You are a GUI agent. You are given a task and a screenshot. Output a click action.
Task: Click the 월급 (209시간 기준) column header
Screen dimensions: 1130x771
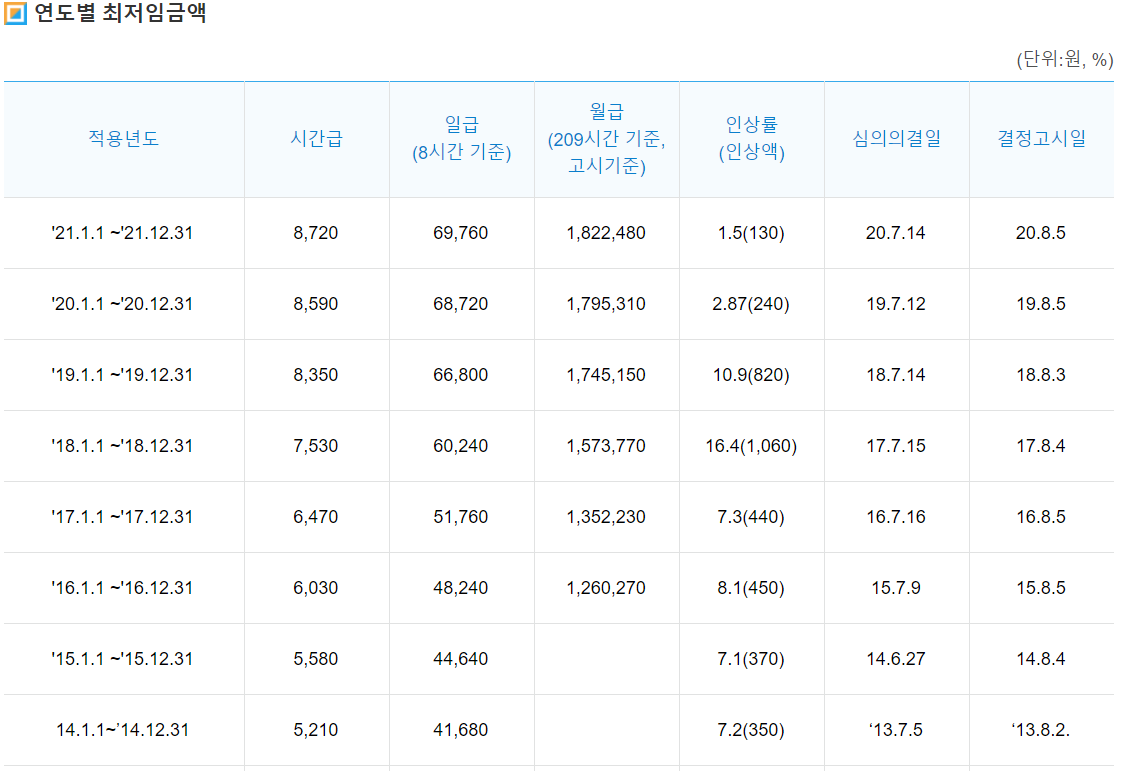(606, 138)
